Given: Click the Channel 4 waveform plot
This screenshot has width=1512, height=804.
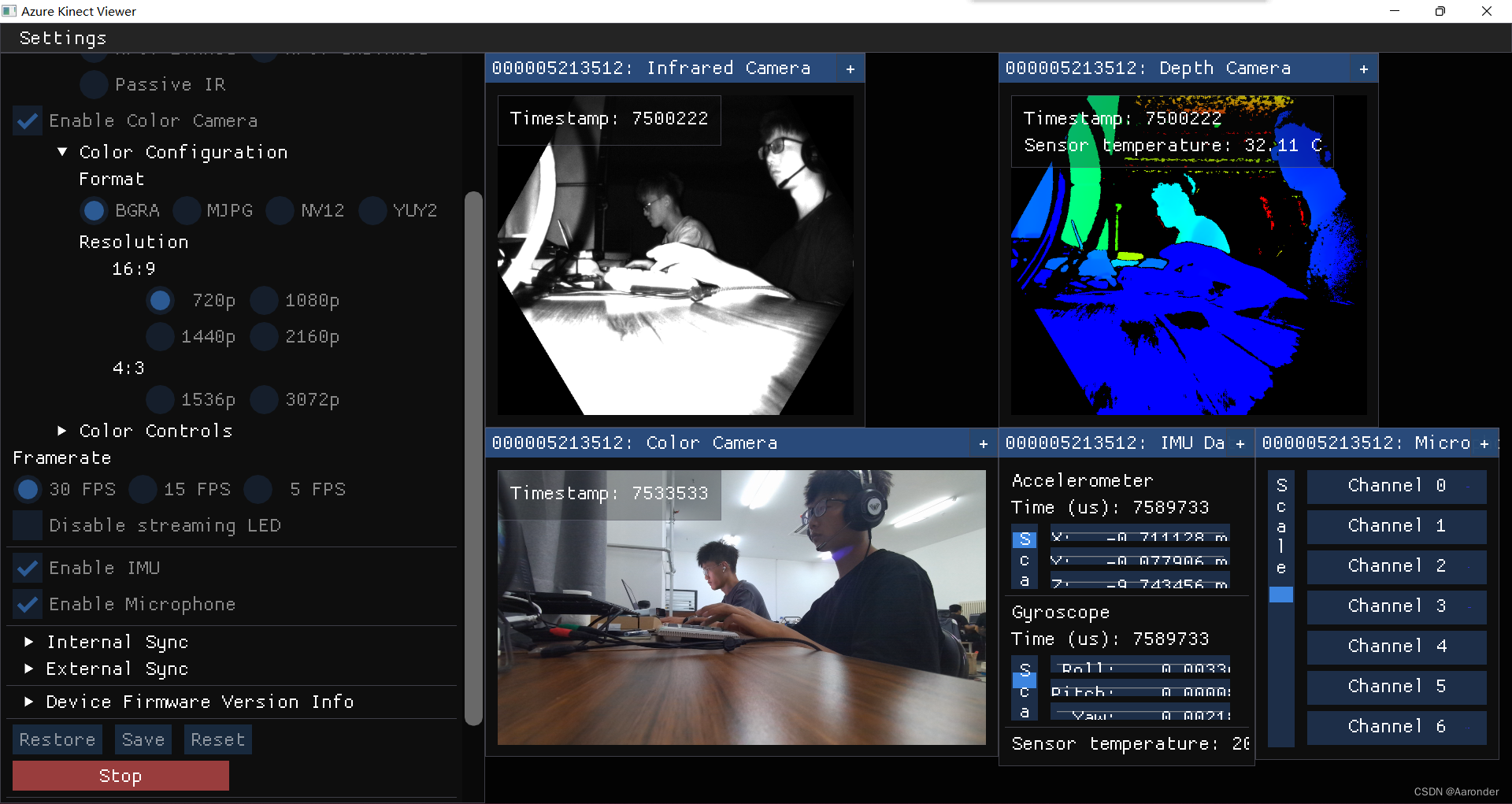Looking at the screenshot, I should pos(1397,647).
